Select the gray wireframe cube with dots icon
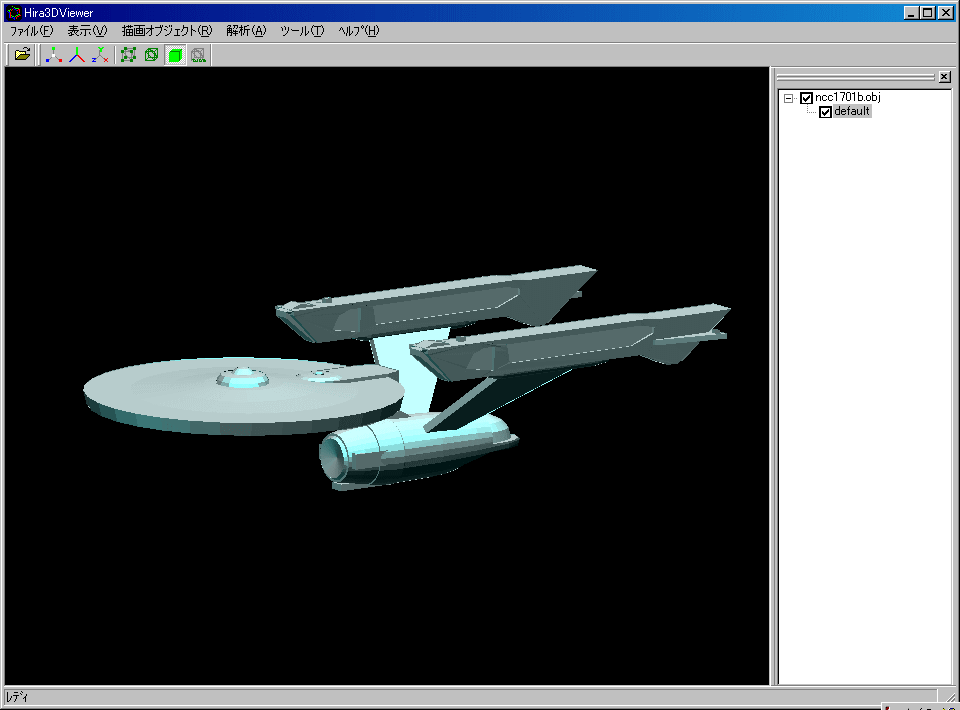The width and height of the screenshot is (960, 710). pos(198,55)
